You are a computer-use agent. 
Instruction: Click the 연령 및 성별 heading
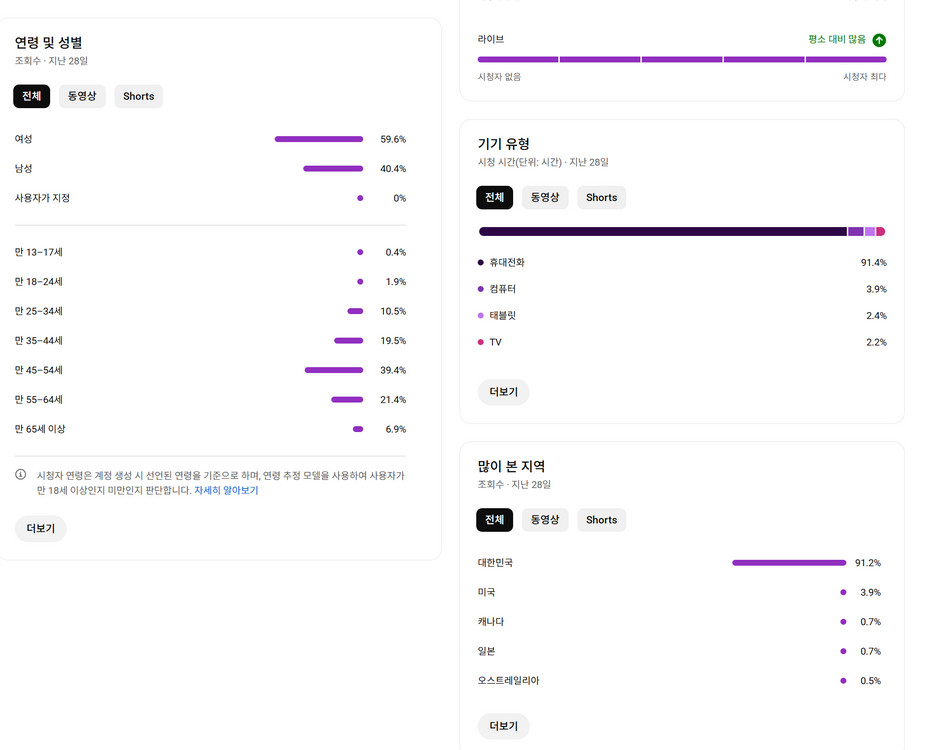[x=48, y=42]
